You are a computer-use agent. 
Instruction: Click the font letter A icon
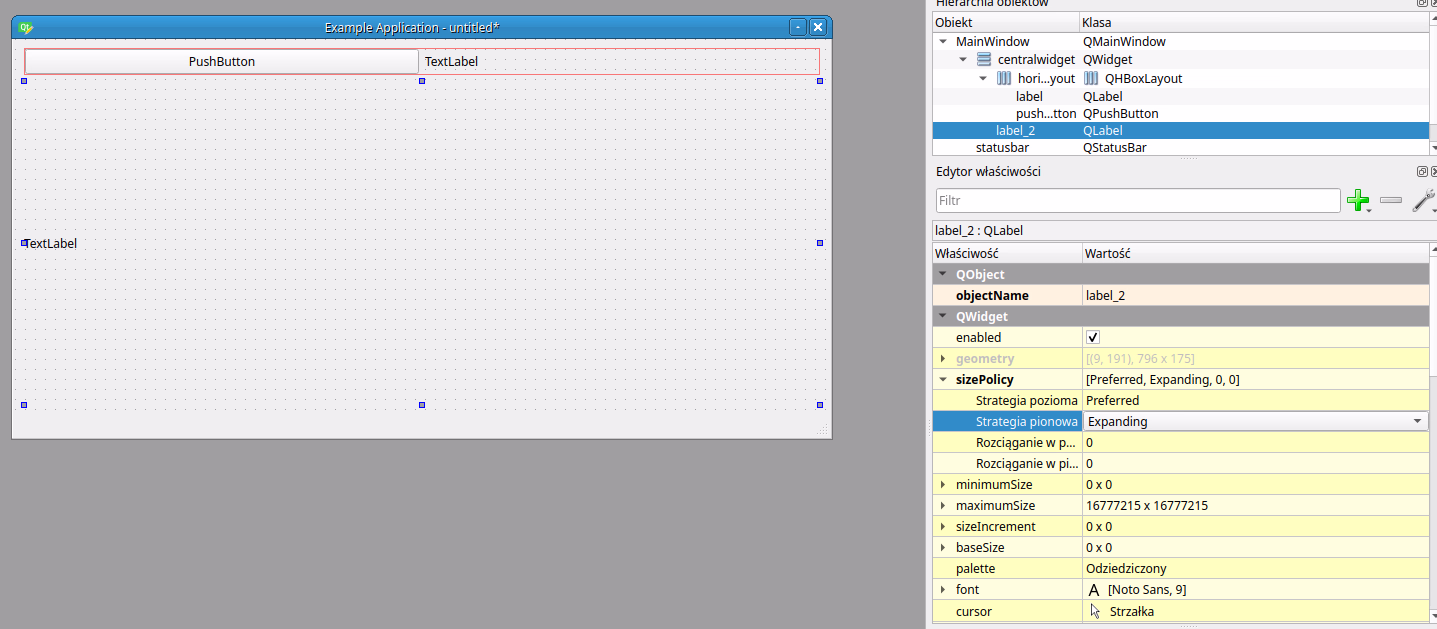coord(1094,590)
